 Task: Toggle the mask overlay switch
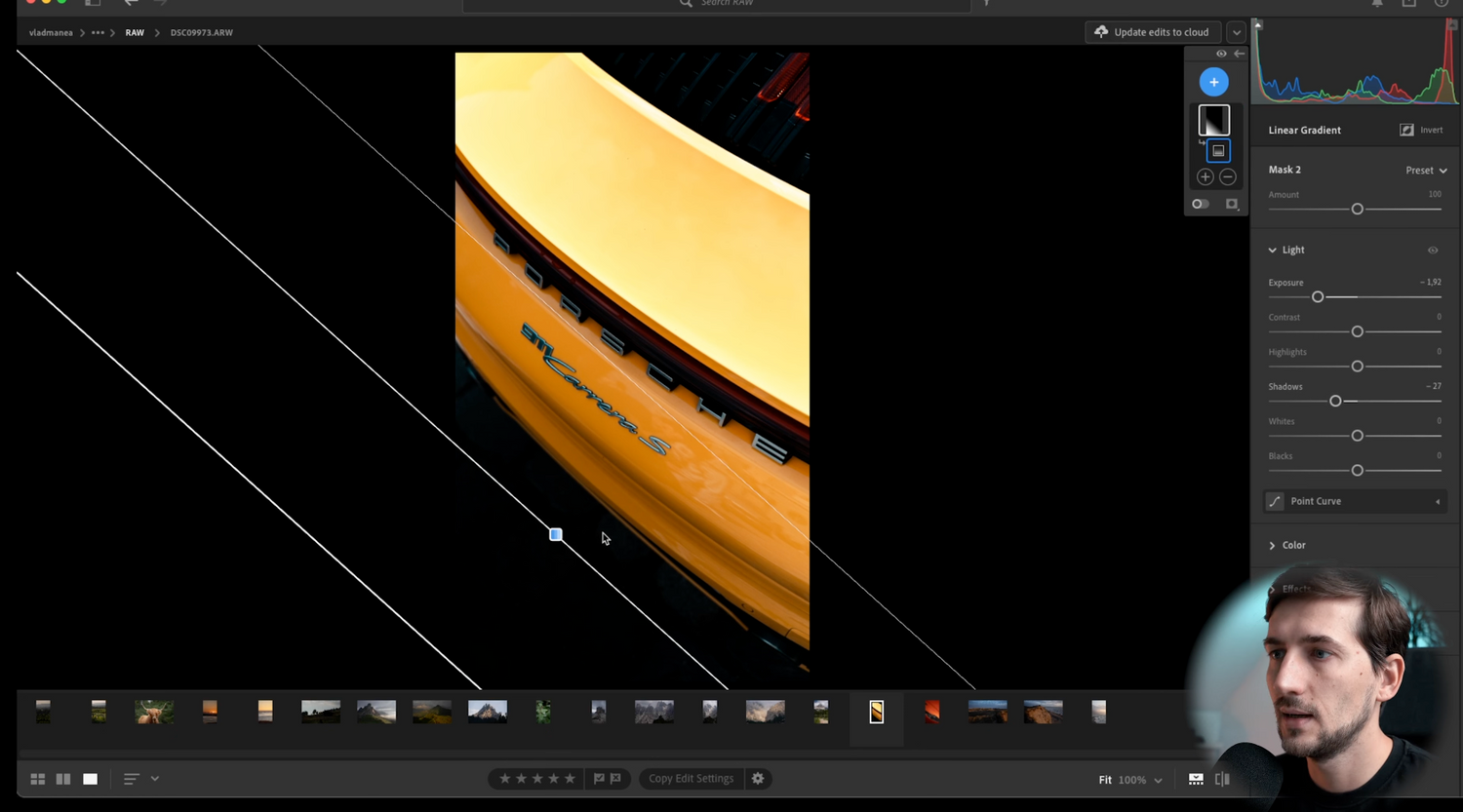pyautogui.click(x=1201, y=204)
